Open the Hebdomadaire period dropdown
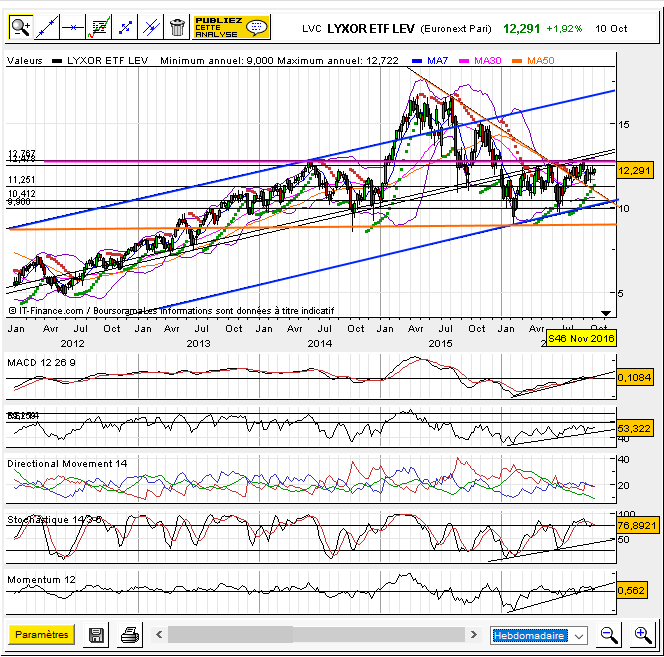664x657 pixels. point(540,635)
